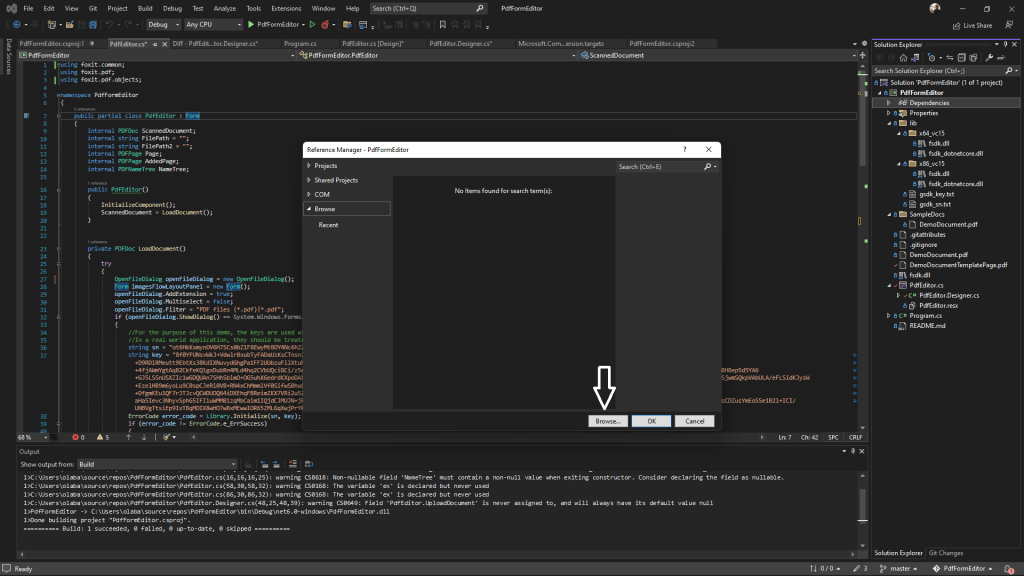The height and width of the screenshot is (576, 1024).
Task: Toggle auto-hide pin on Output panel
Action: click(852, 451)
